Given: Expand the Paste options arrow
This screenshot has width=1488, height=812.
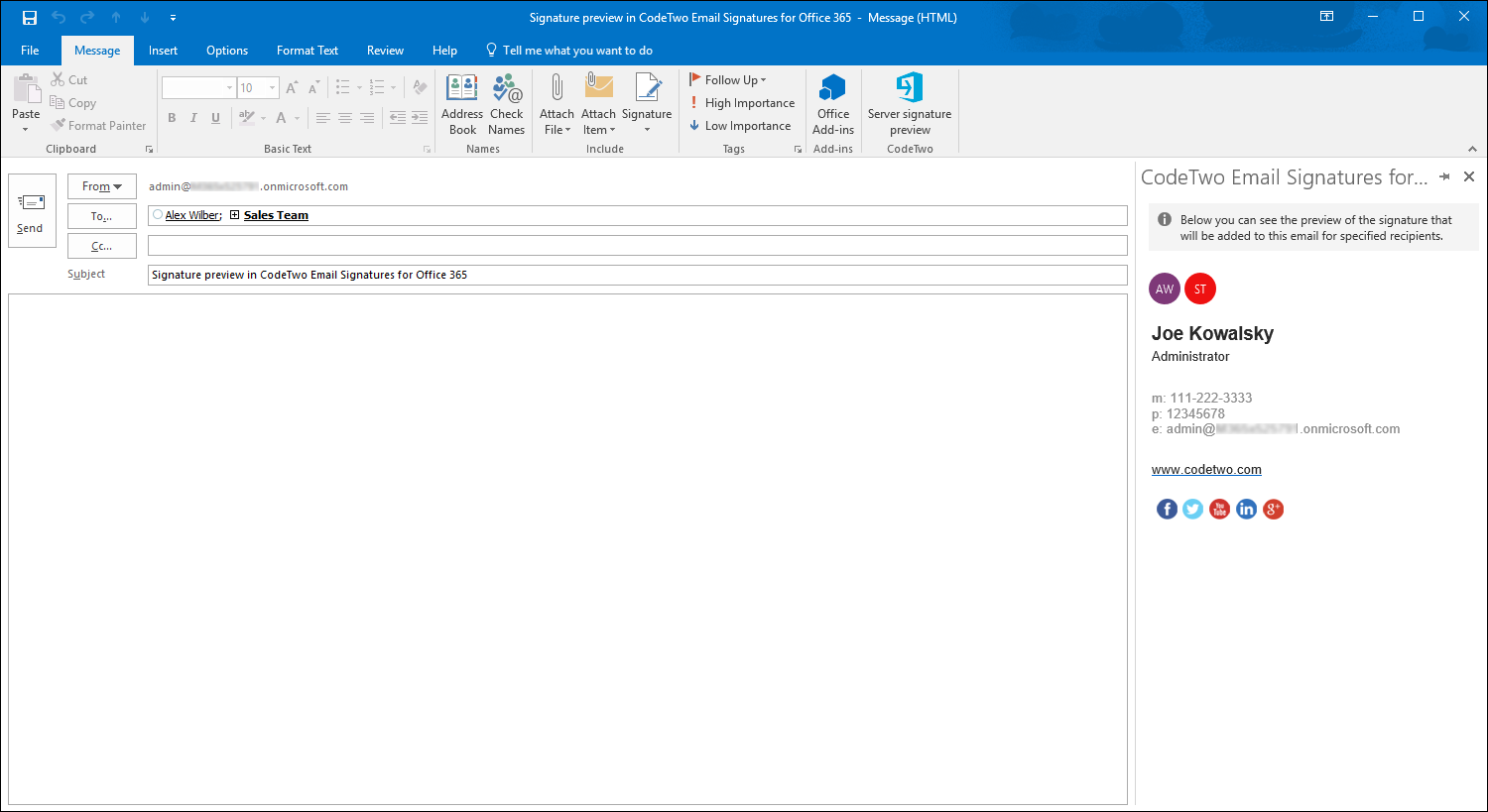Looking at the screenshot, I should pyautogui.click(x=26, y=129).
